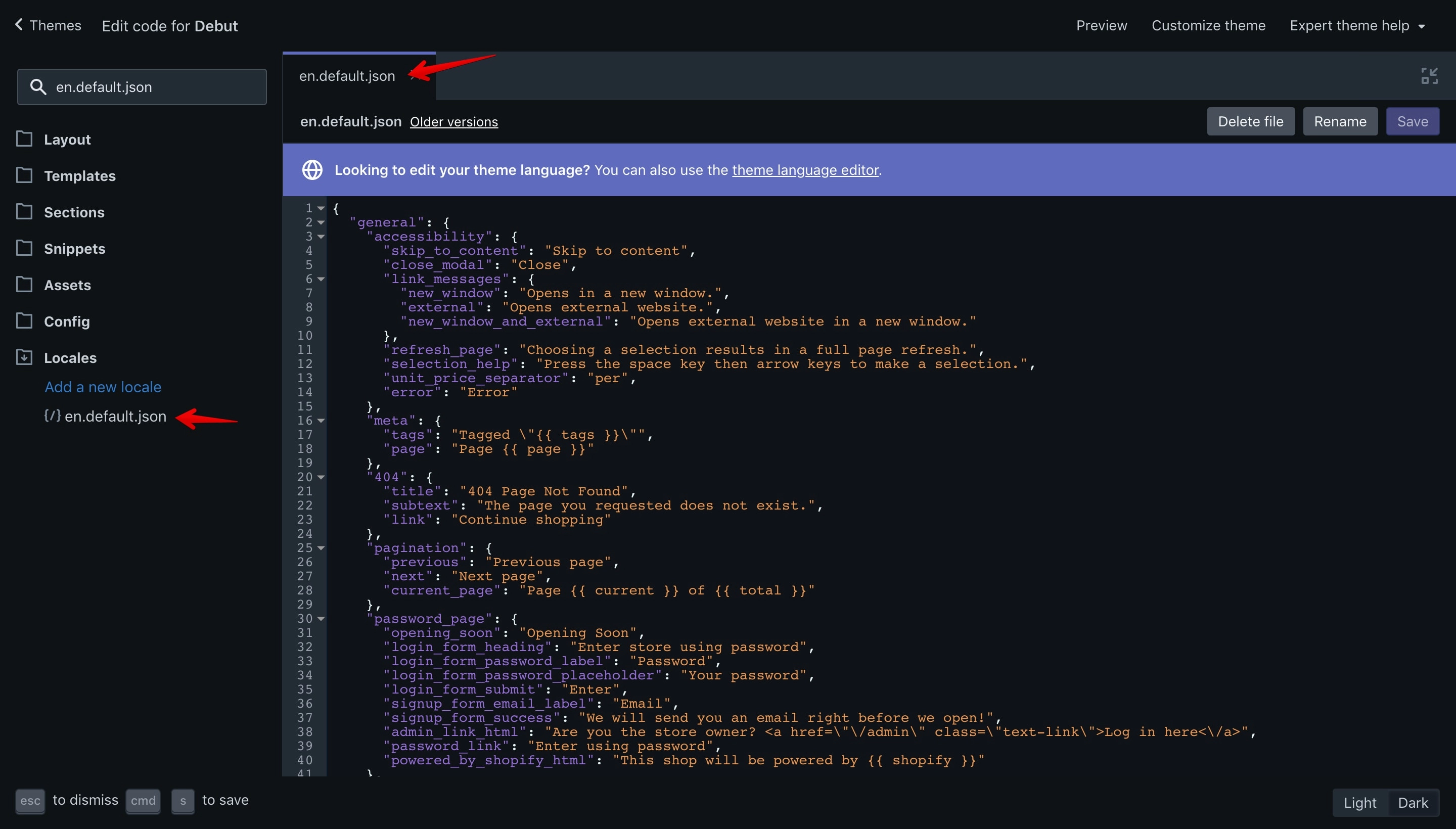Click line number 22 in the gutter
The height and width of the screenshot is (829, 1456).
304,505
